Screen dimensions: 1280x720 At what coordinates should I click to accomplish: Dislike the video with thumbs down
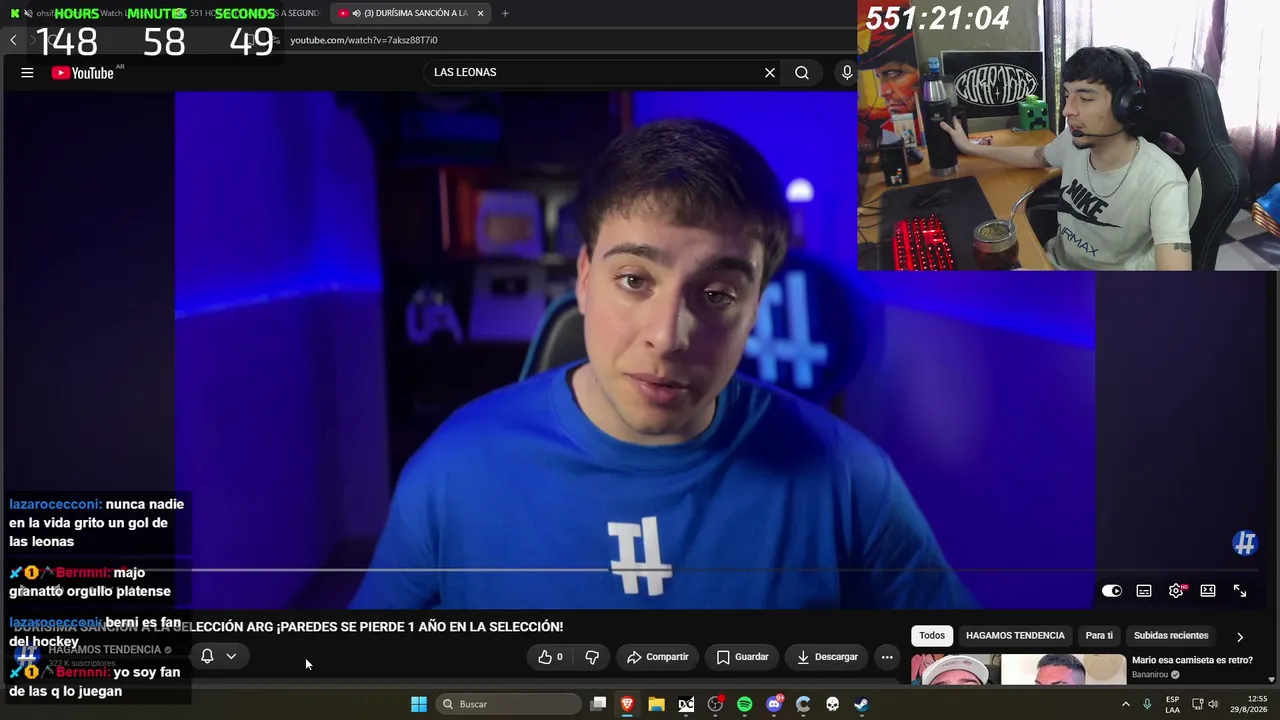click(x=592, y=657)
